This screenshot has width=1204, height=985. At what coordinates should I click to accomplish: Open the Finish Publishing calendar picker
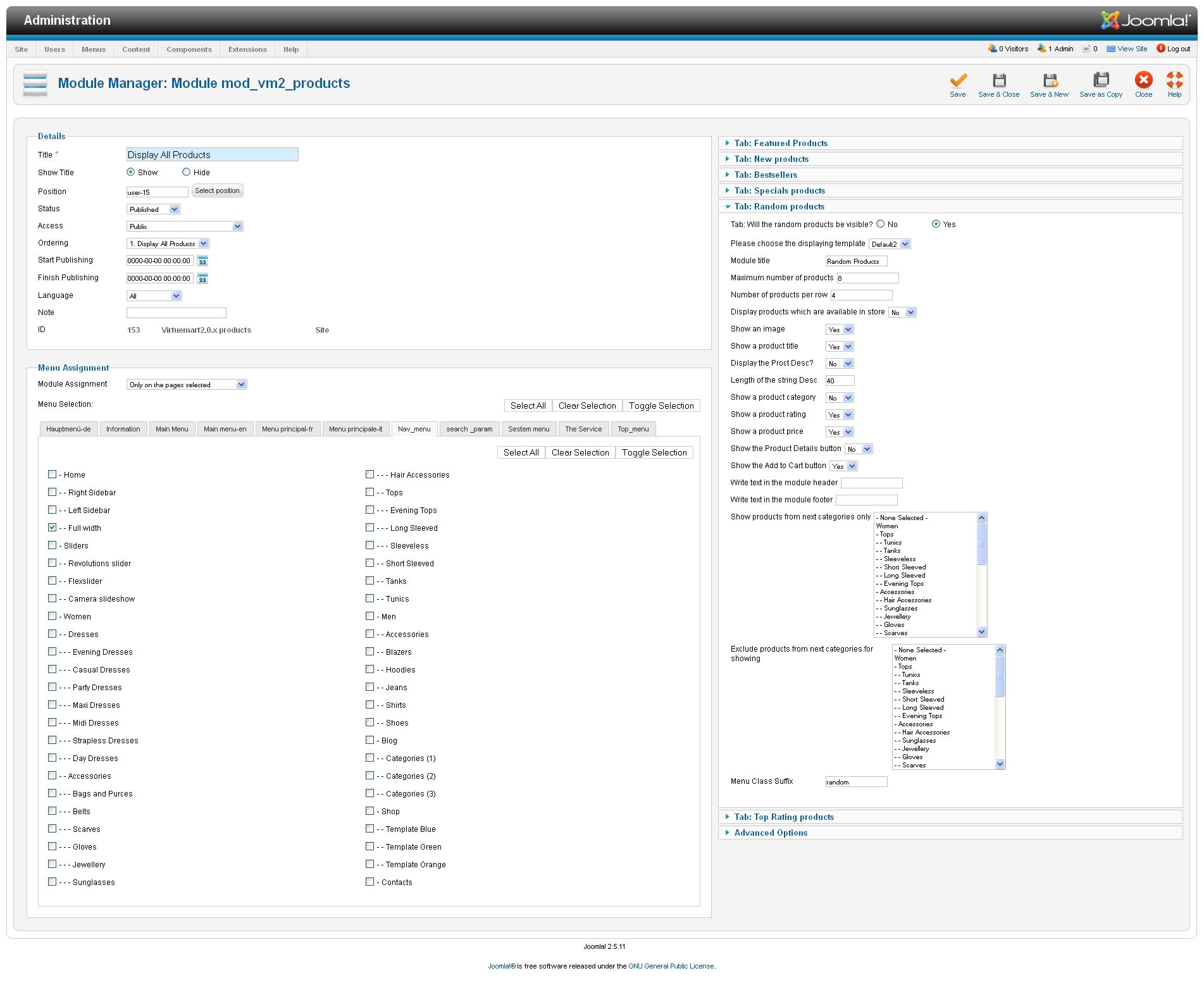(202, 279)
